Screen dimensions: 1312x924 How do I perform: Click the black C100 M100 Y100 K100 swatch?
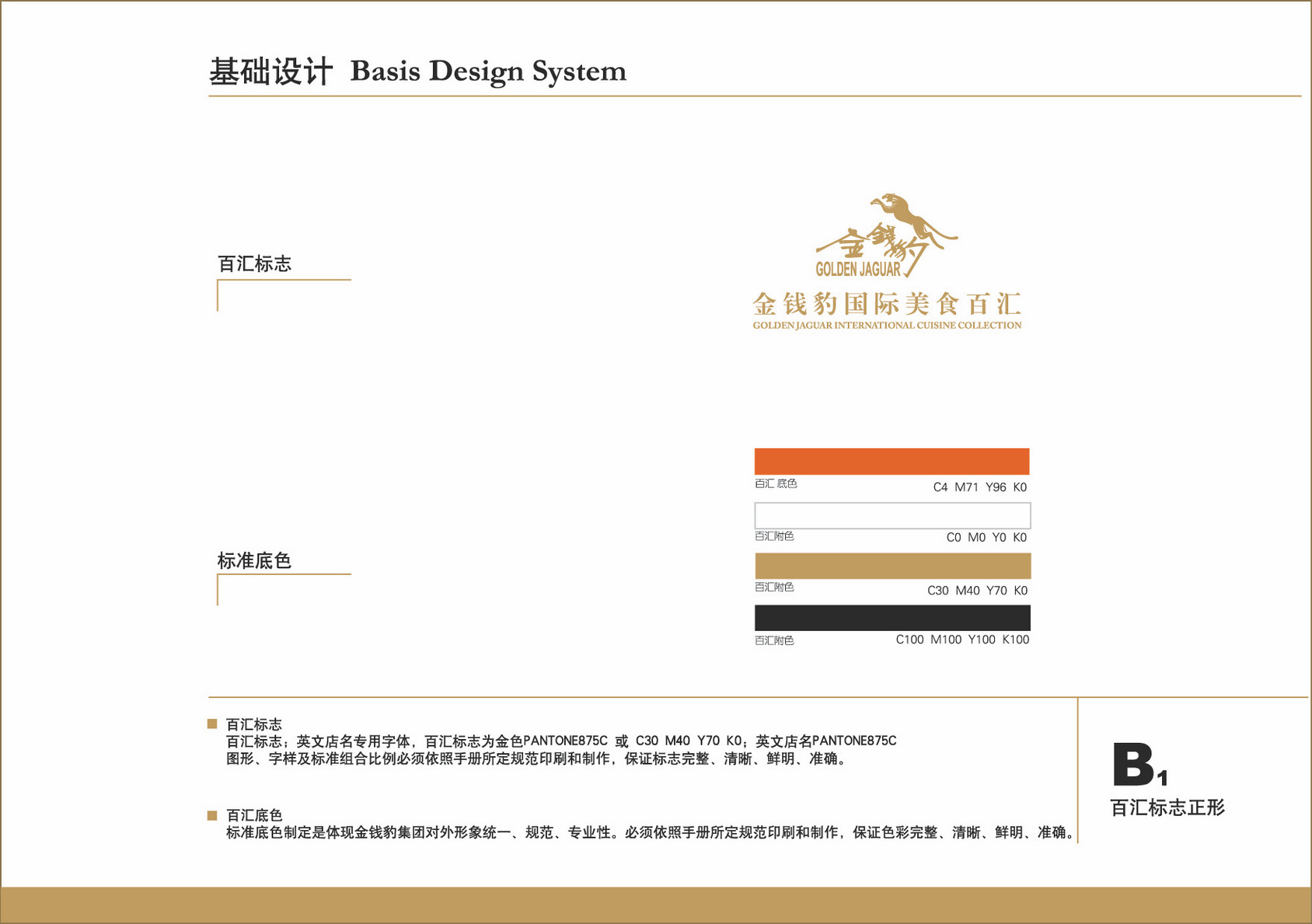(892, 618)
